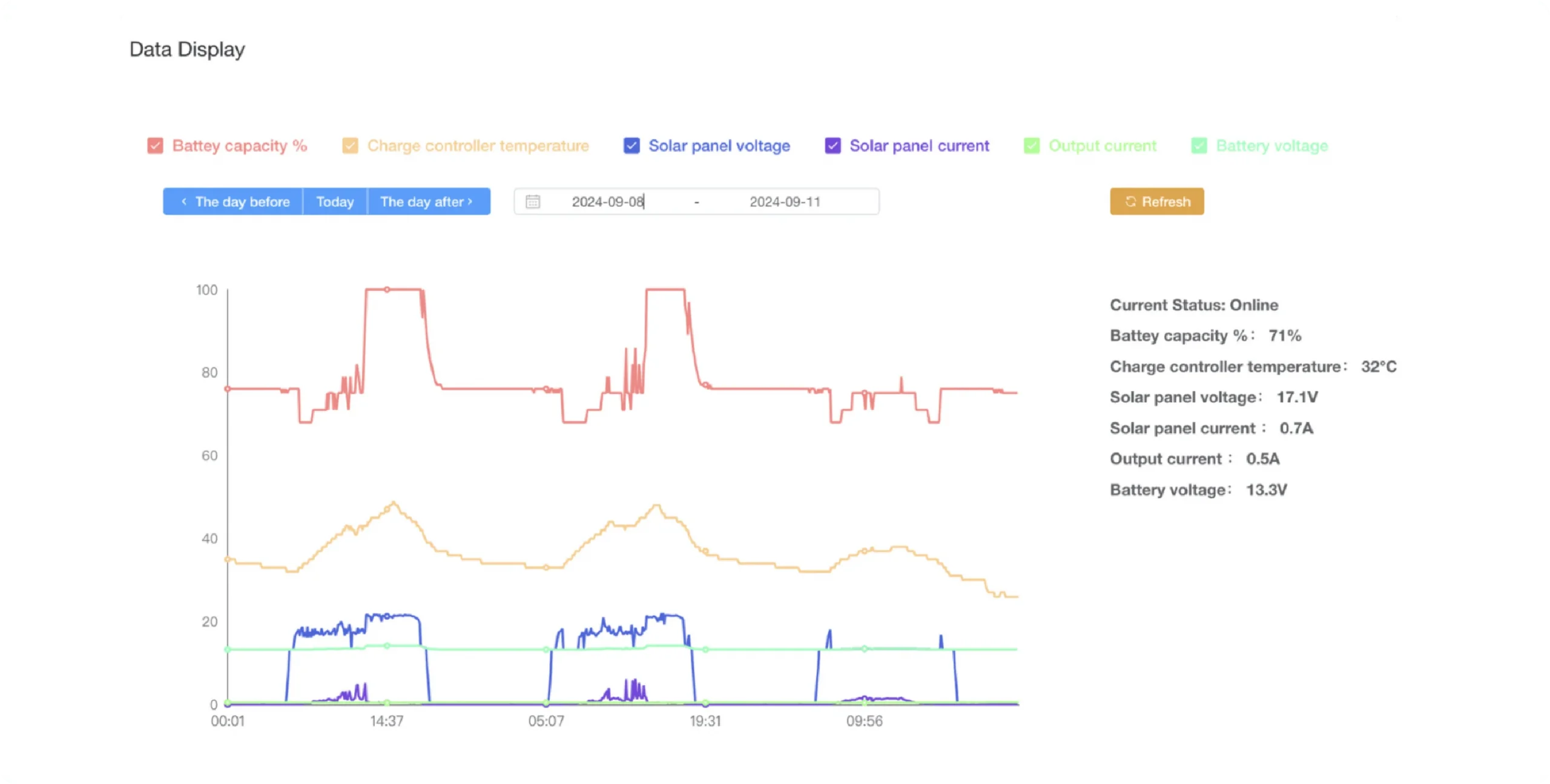This screenshot has height=784, width=1550.
Task: Select the Today button
Action: click(x=335, y=202)
